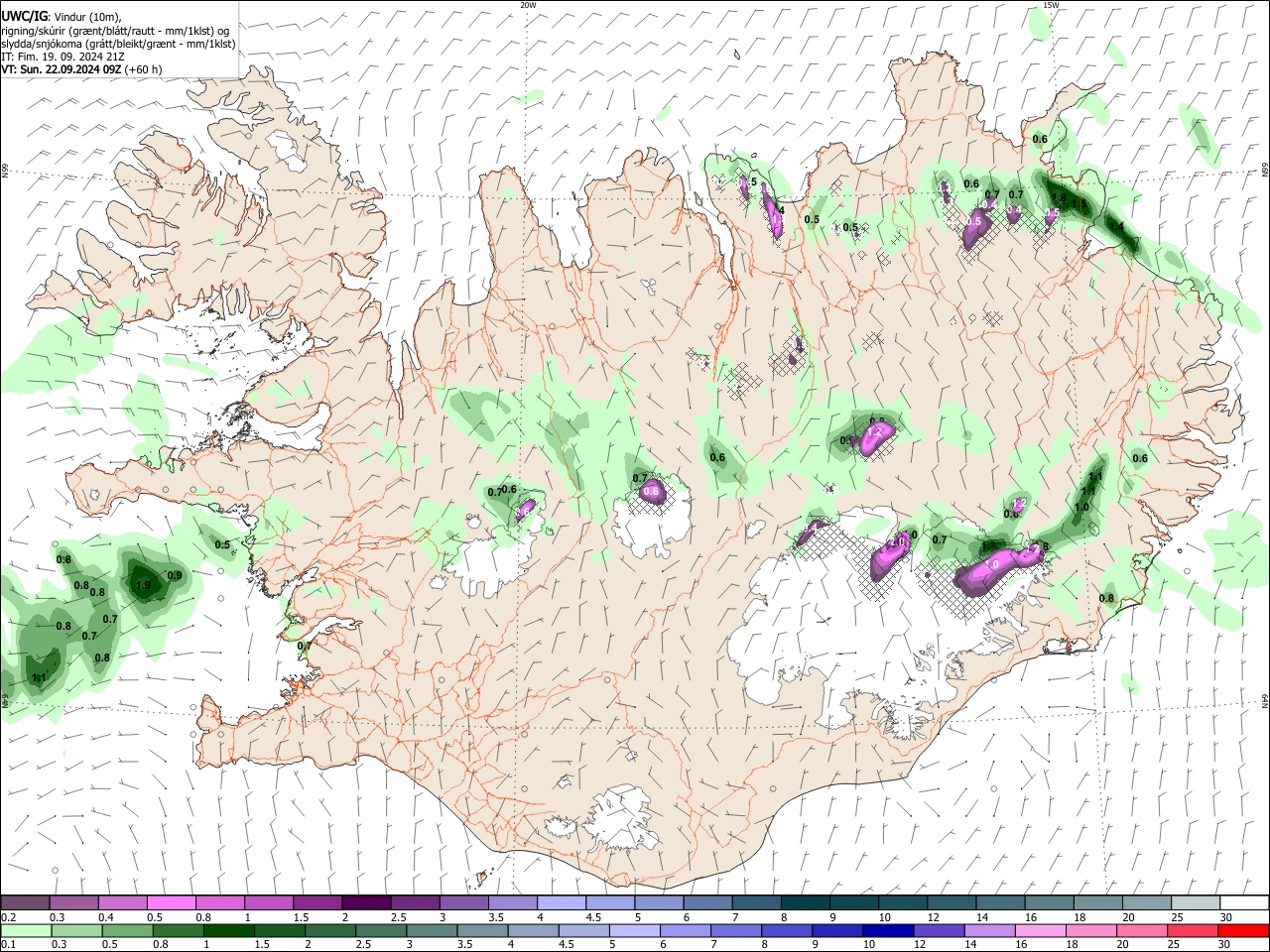The image size is (1270, 952).
Task: Click the '20' number label under lower legend
Action: [1124, 945]
